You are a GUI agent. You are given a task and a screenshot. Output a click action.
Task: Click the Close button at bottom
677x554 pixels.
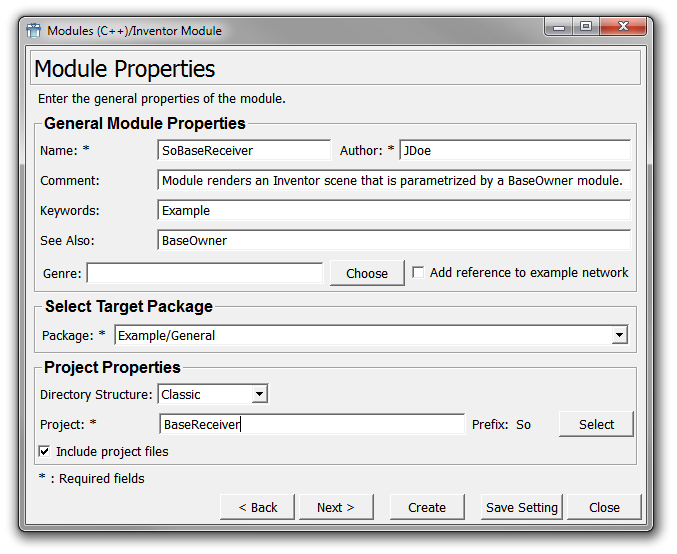click(604, 507)
